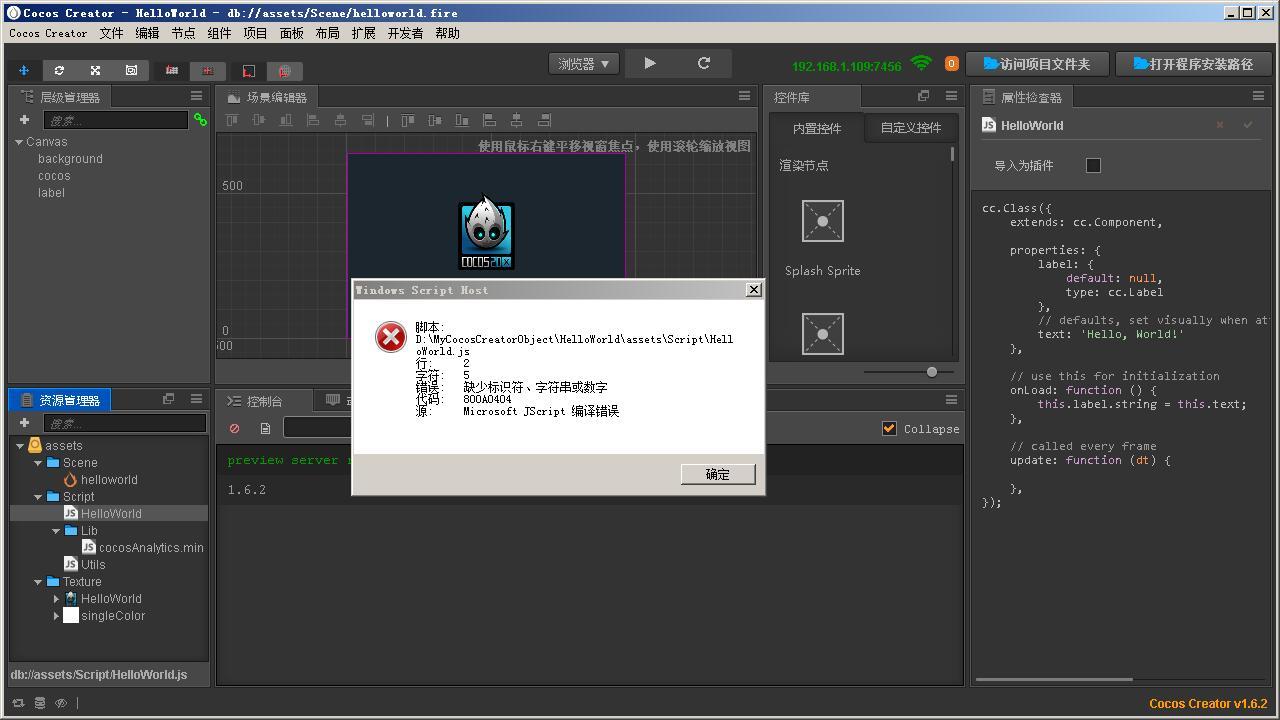The height and width of the screenshot is (720, 1280).
Task: Click the 打开程序安装路径 button
Action: point(1193,64)
